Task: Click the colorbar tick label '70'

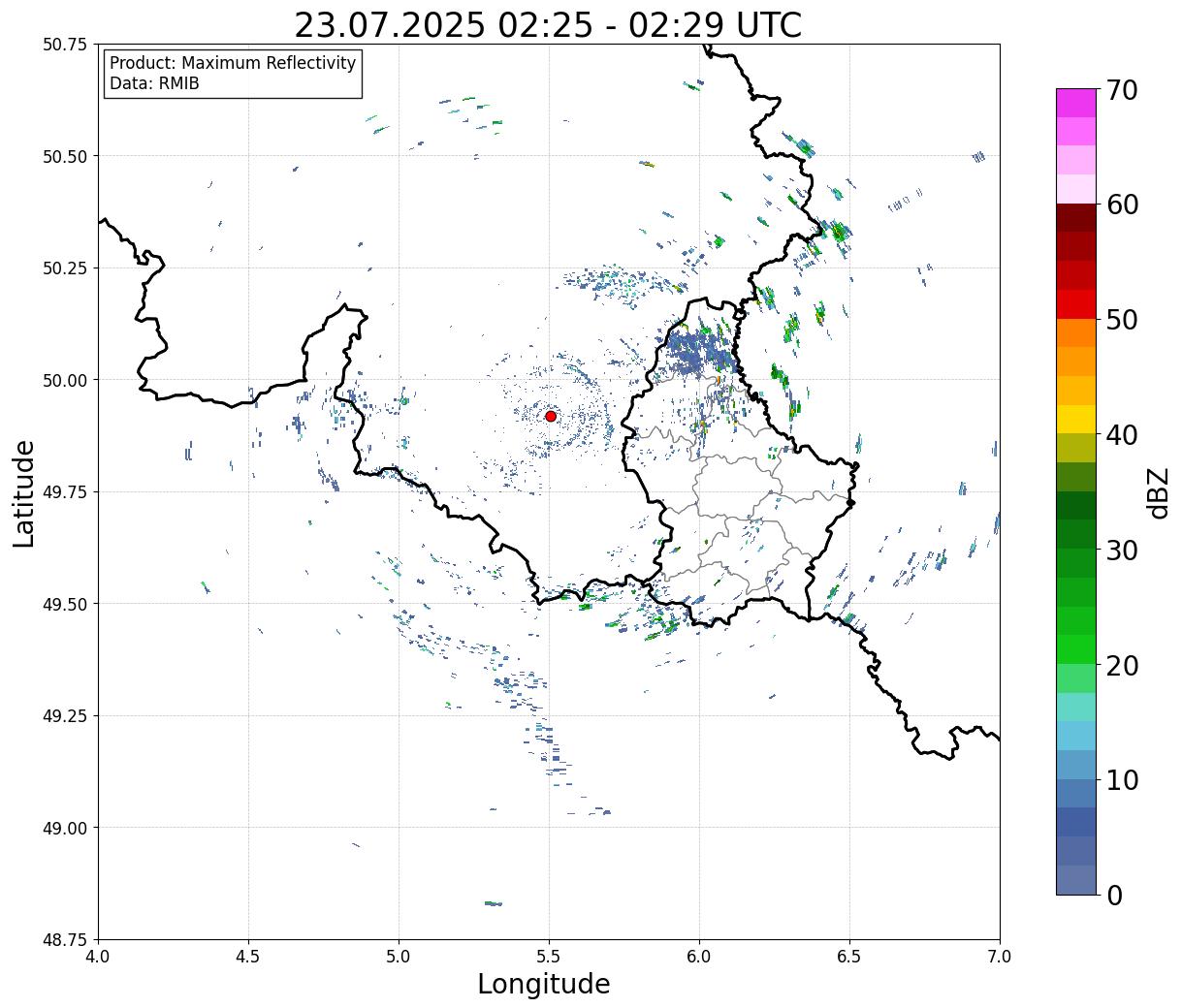Action: 1121,90
